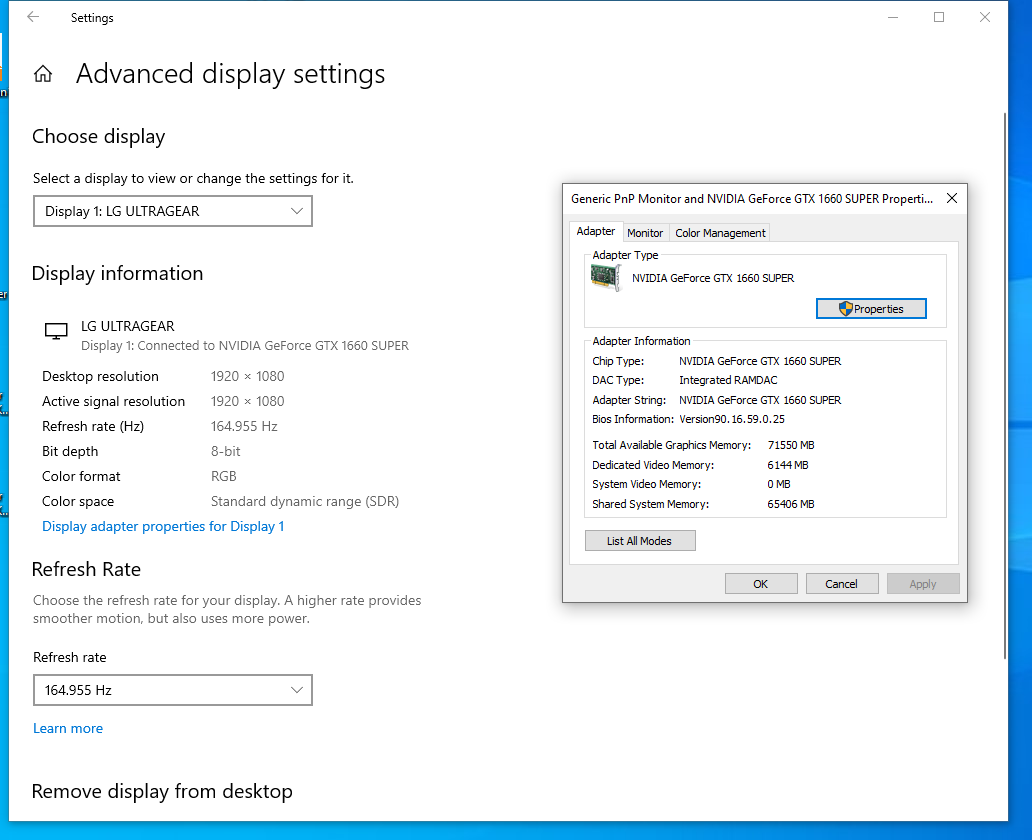Click the RGB color format value
Viewport: 1032px width, 840px height.
point(224,477)
